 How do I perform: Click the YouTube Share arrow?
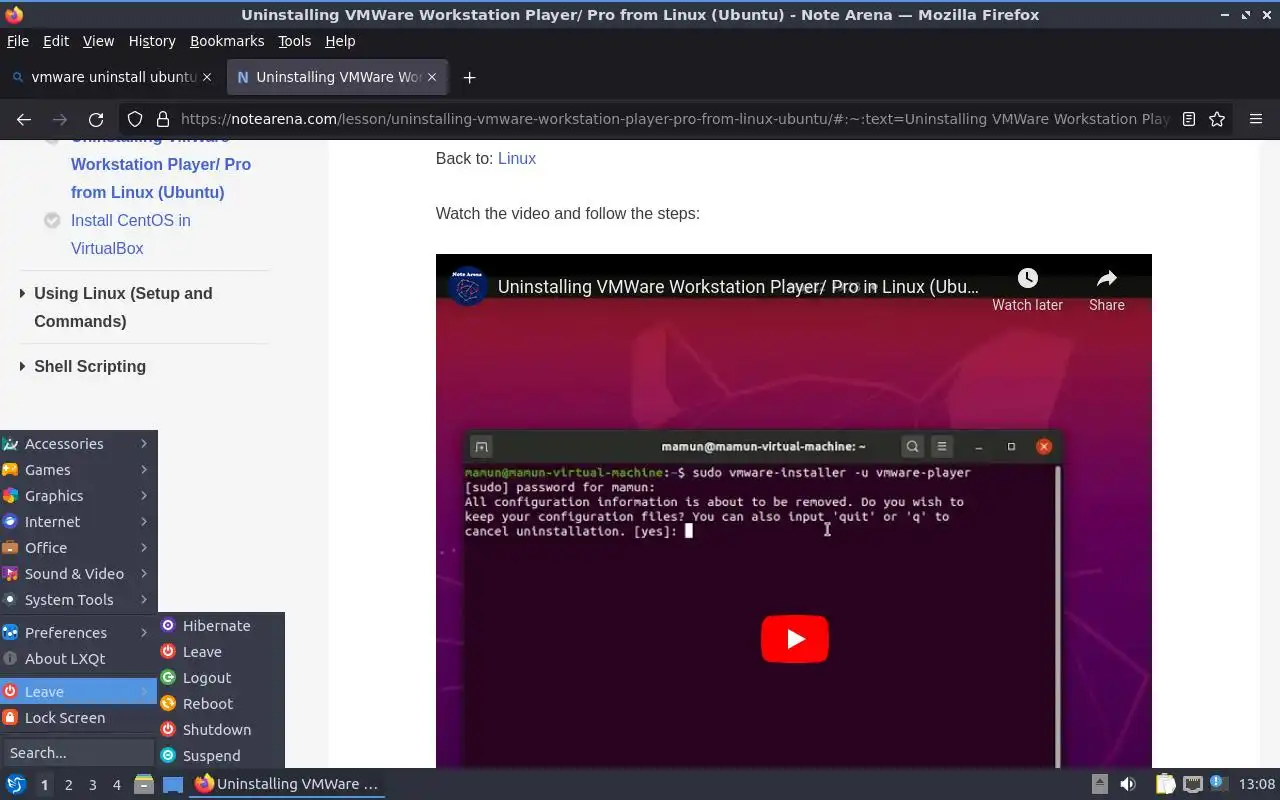click(x=1106, y=278)
